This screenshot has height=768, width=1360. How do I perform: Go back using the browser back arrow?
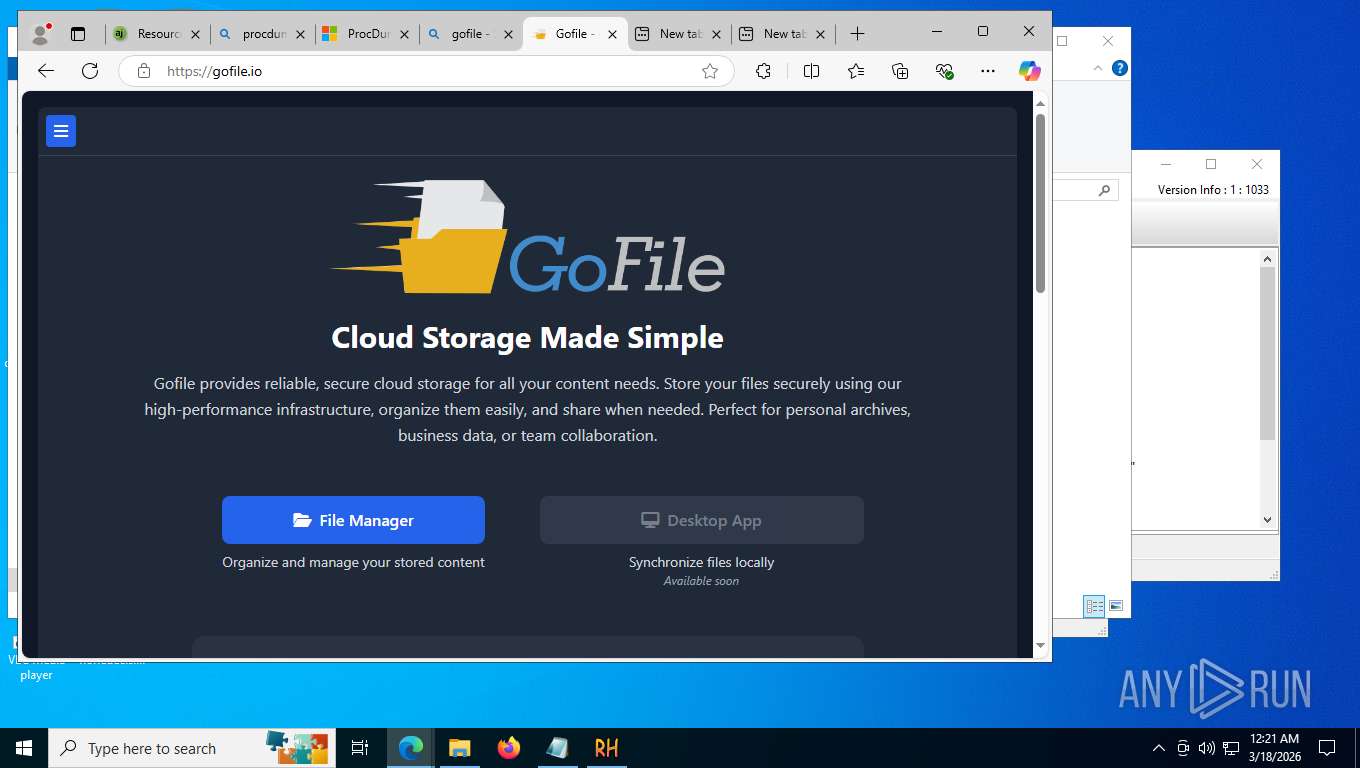tap(45, 71)
